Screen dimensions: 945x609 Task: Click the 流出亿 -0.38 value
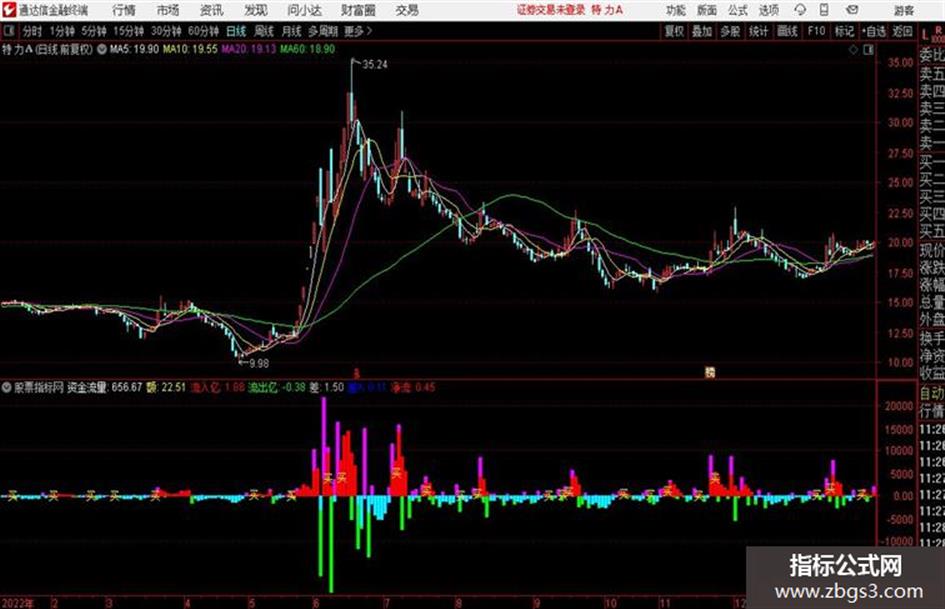(x=277, y=387)
